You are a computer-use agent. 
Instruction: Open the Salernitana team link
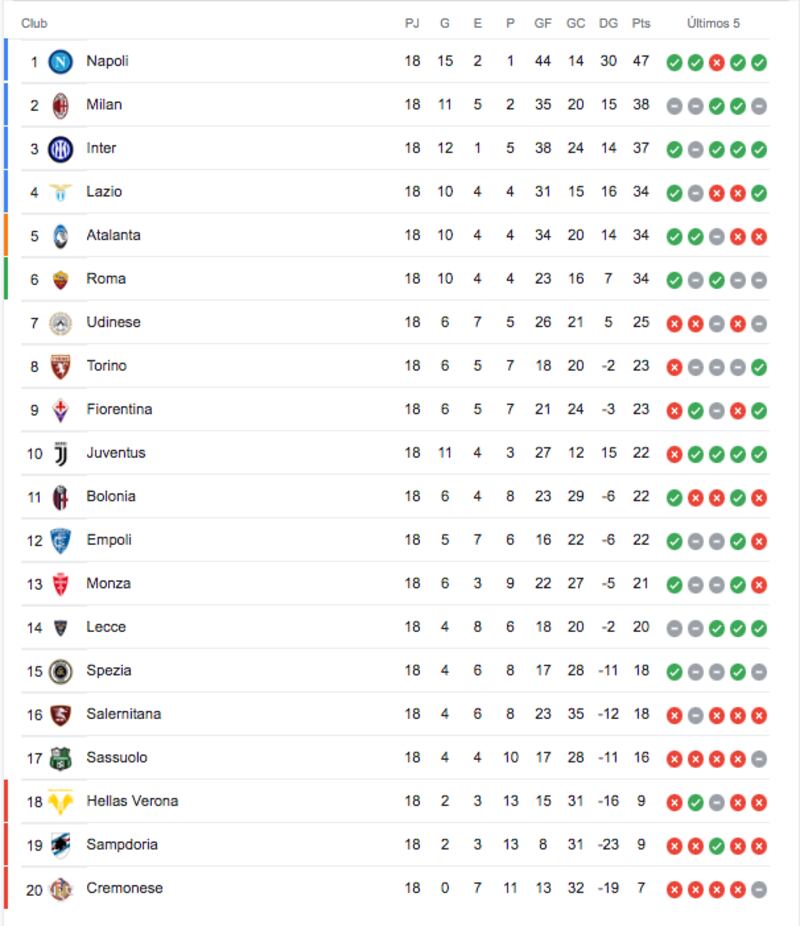pos(123,714)
